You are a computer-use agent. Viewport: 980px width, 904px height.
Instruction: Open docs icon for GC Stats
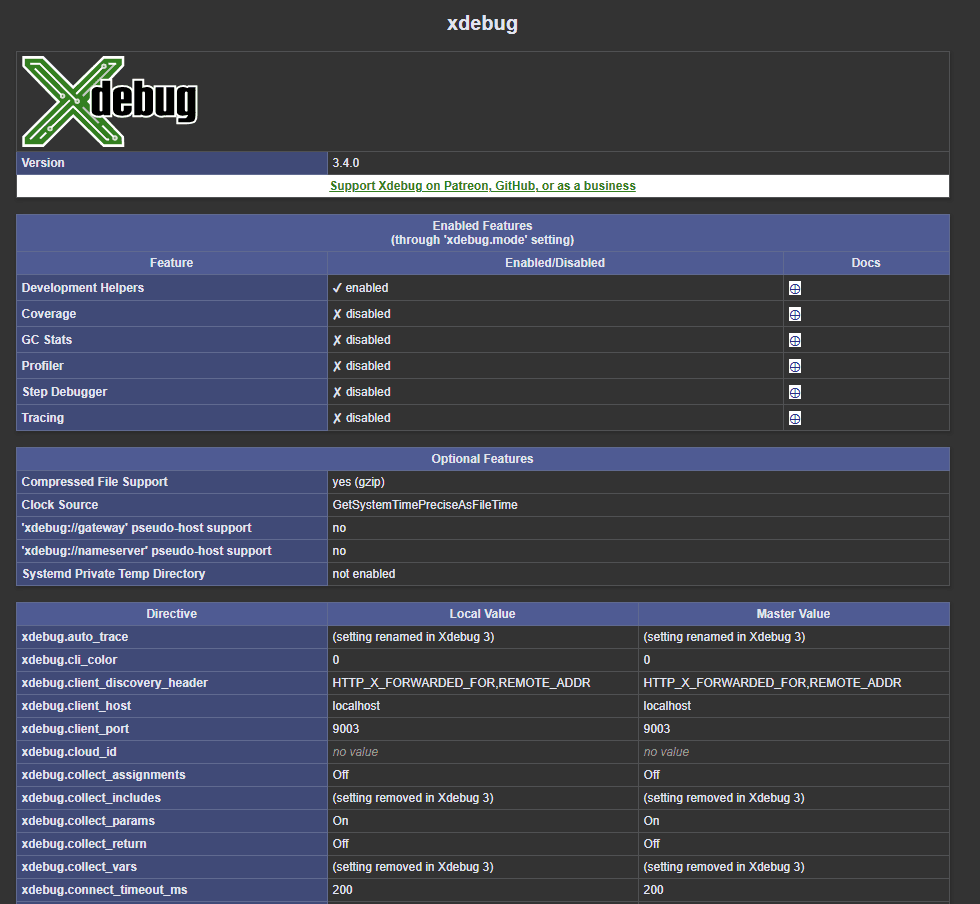tap(795, 340)
